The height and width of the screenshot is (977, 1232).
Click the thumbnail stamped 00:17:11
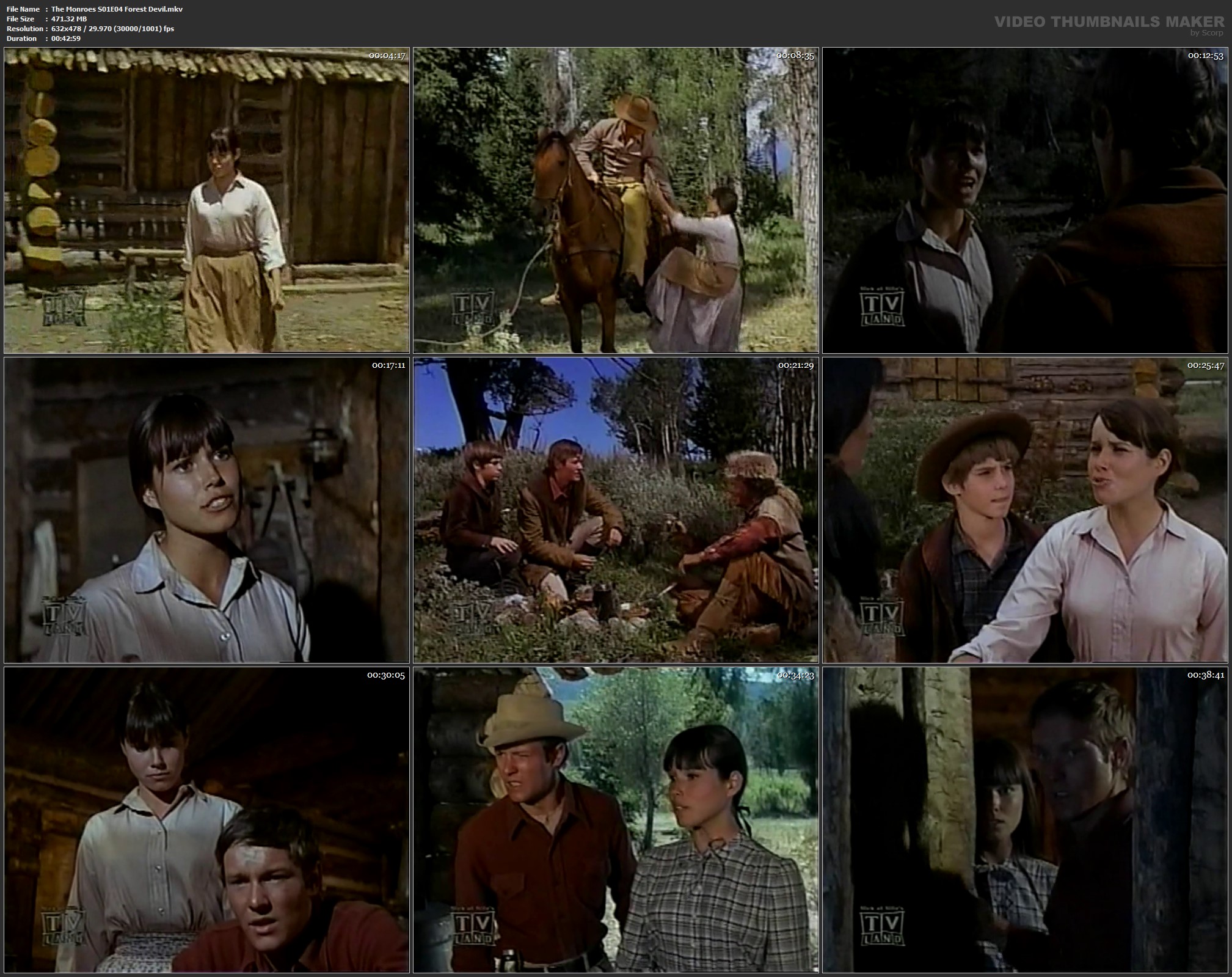[206, 510]
